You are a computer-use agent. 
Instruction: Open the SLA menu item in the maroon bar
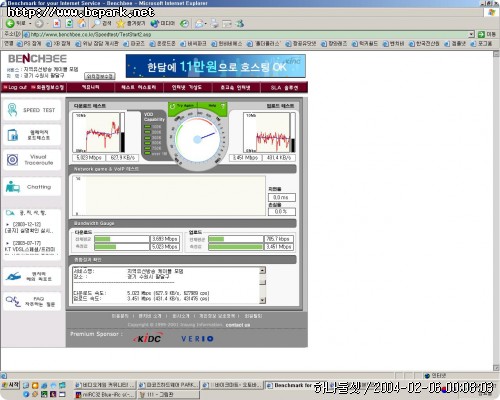coord(284,88)
